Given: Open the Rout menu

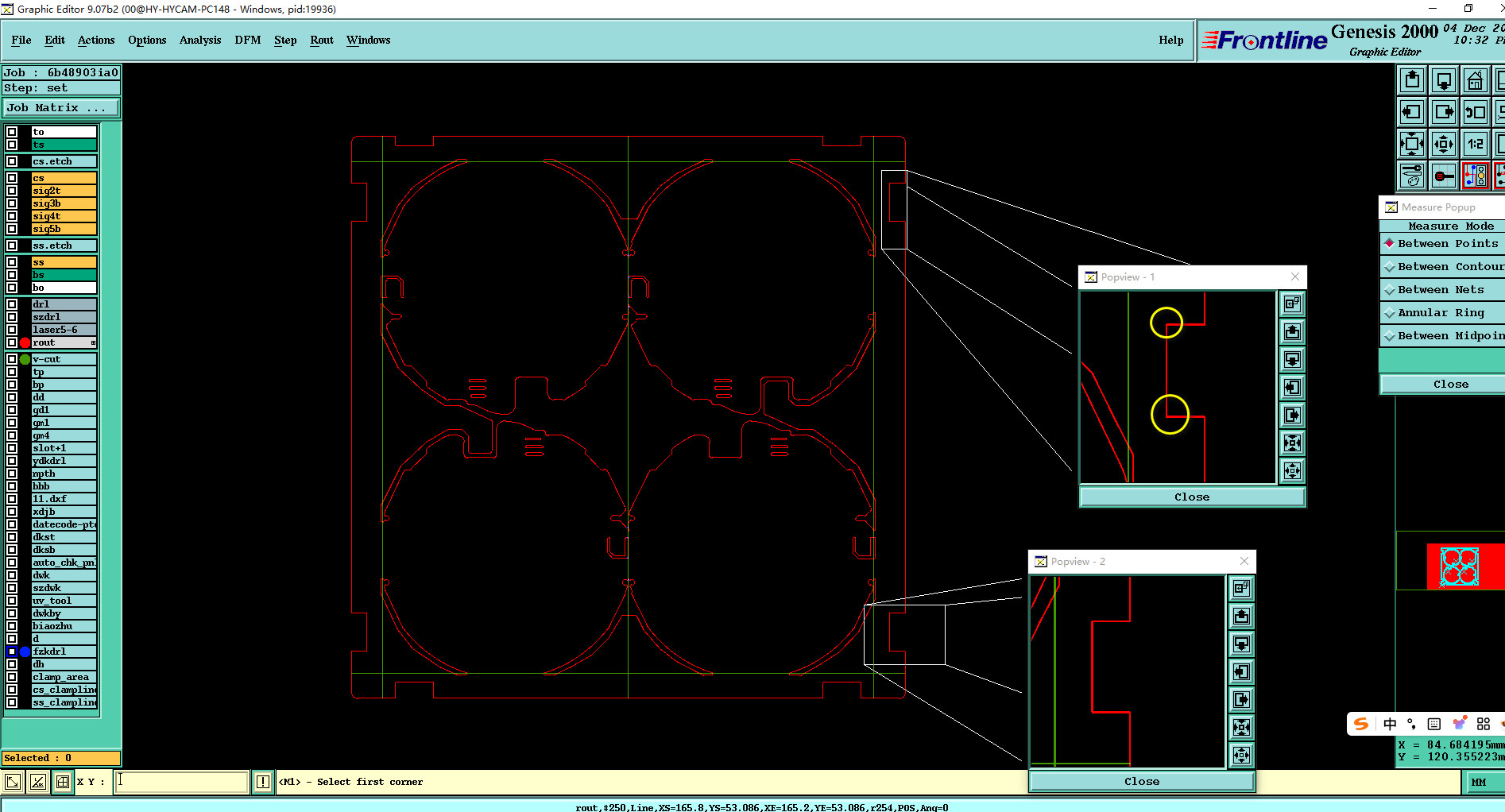Looking at the screenshot, I should [322, 40].
